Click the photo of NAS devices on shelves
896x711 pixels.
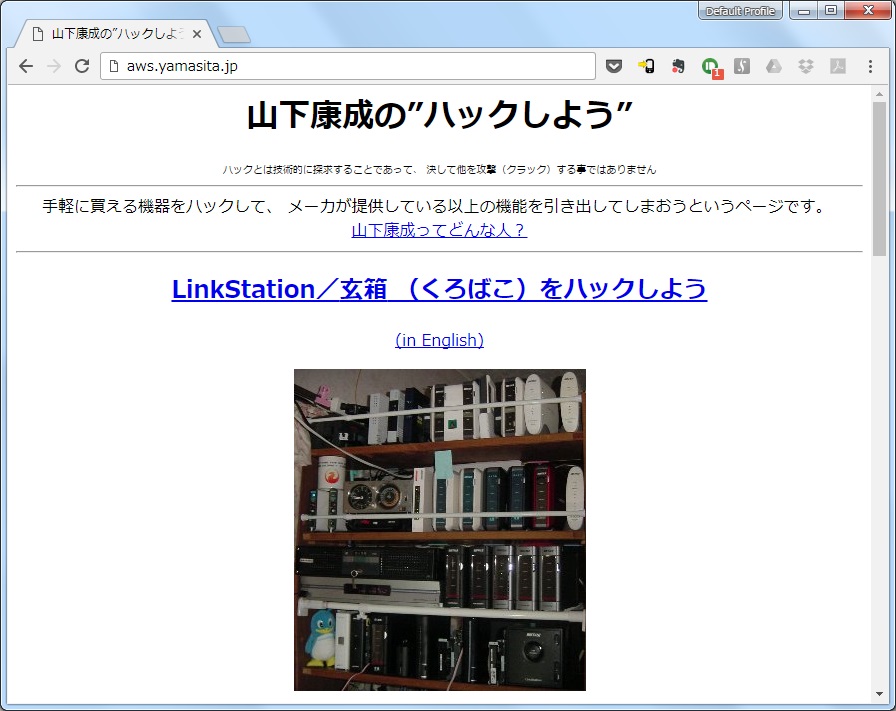439,530
